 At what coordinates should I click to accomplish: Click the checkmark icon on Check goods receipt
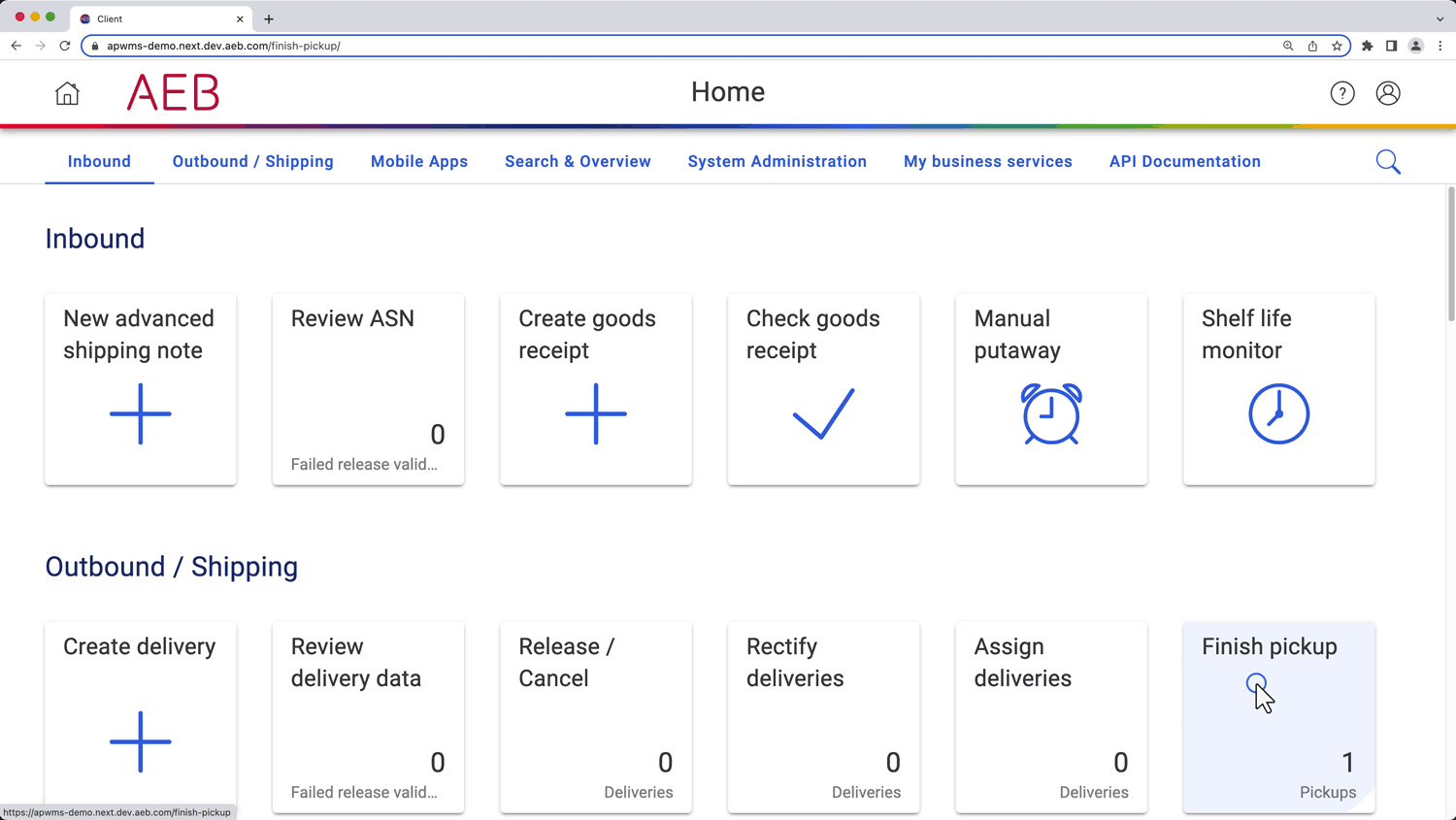pyautogui.click(x=822, y=414)
